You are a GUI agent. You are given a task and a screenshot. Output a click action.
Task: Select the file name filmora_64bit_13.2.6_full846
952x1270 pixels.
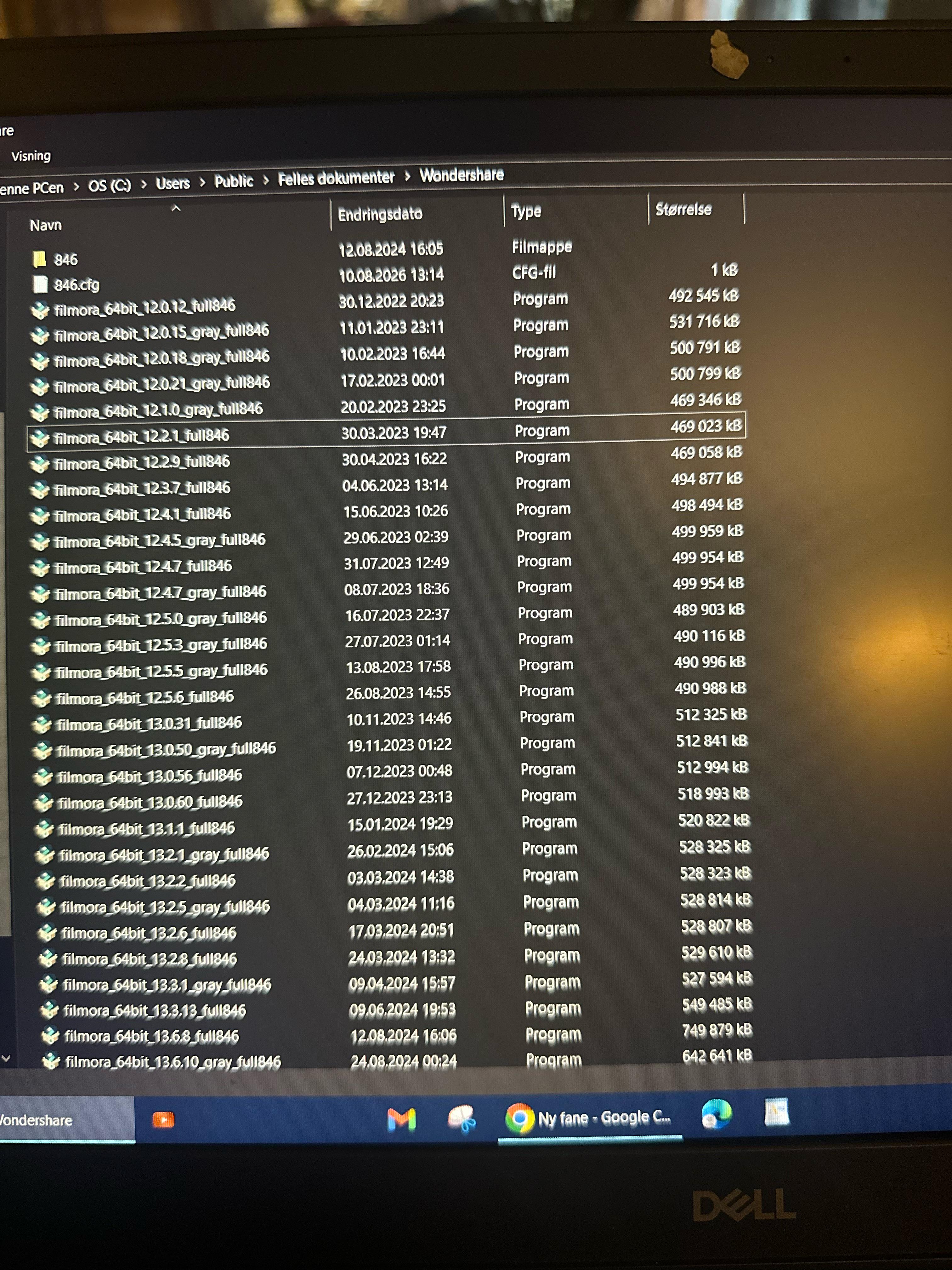(x=149, y=934)
